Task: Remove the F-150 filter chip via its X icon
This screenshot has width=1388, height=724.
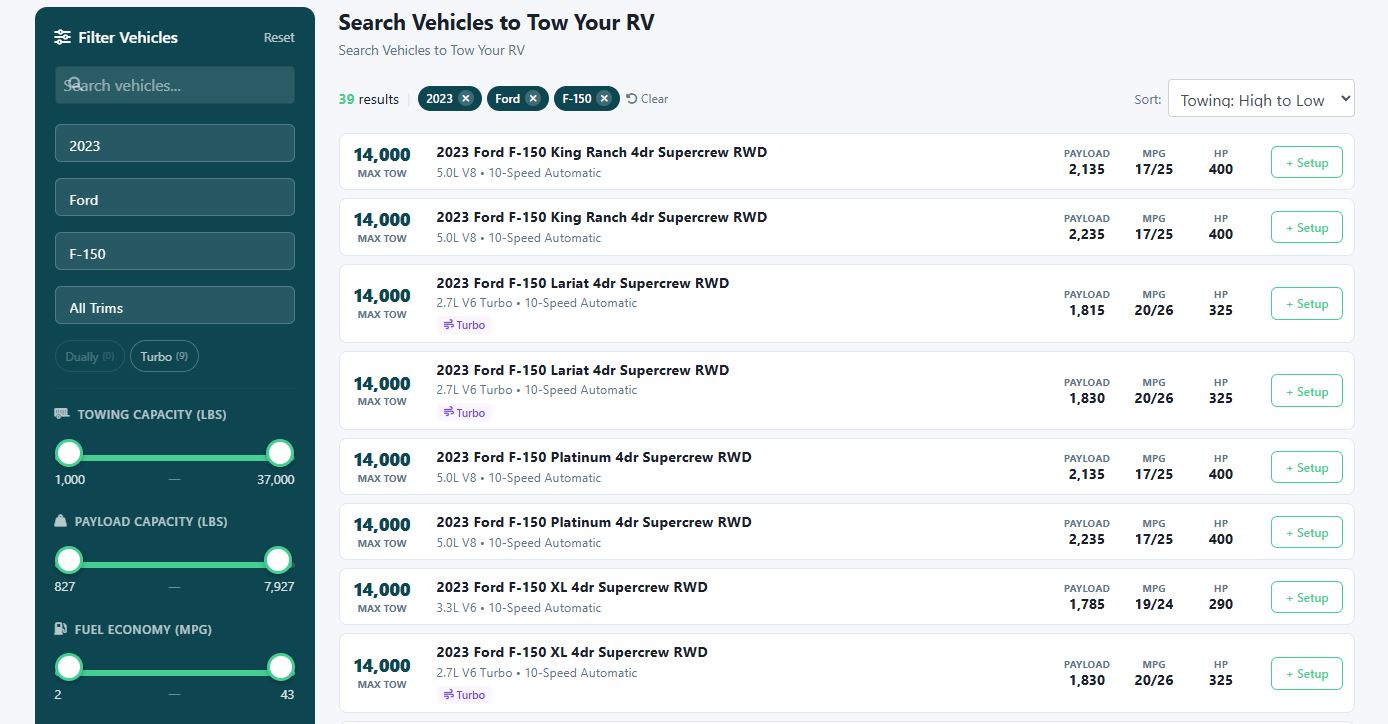Action: click(605, 98)
